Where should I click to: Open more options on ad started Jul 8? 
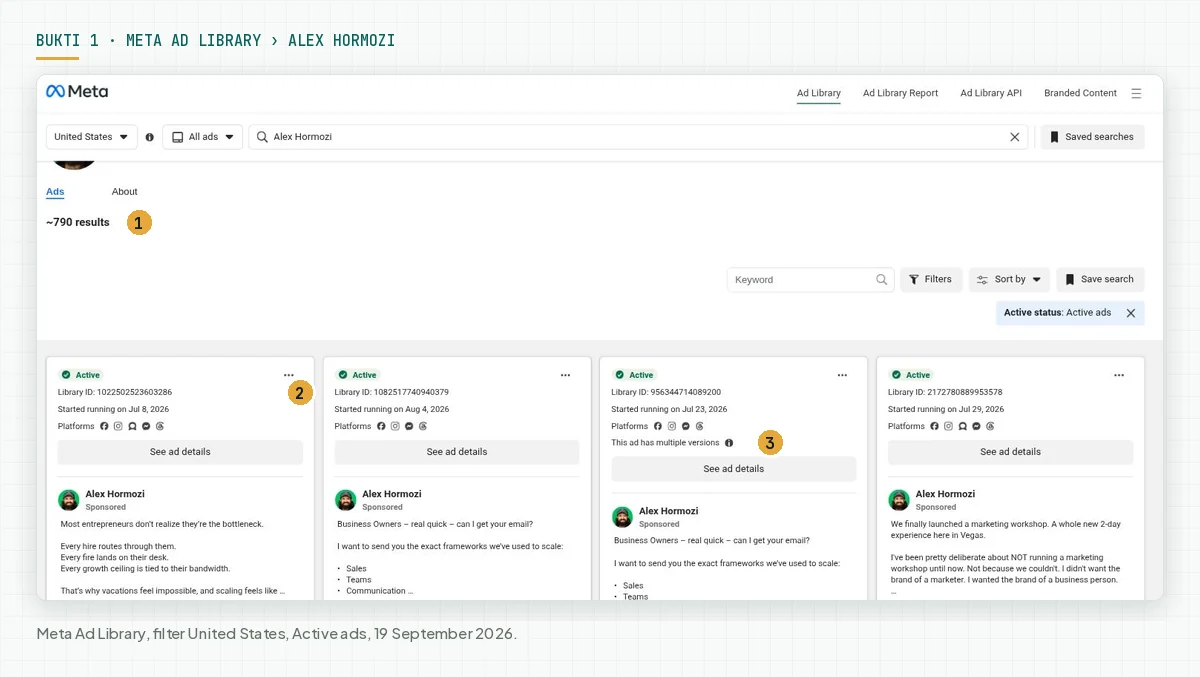point(289,375)
